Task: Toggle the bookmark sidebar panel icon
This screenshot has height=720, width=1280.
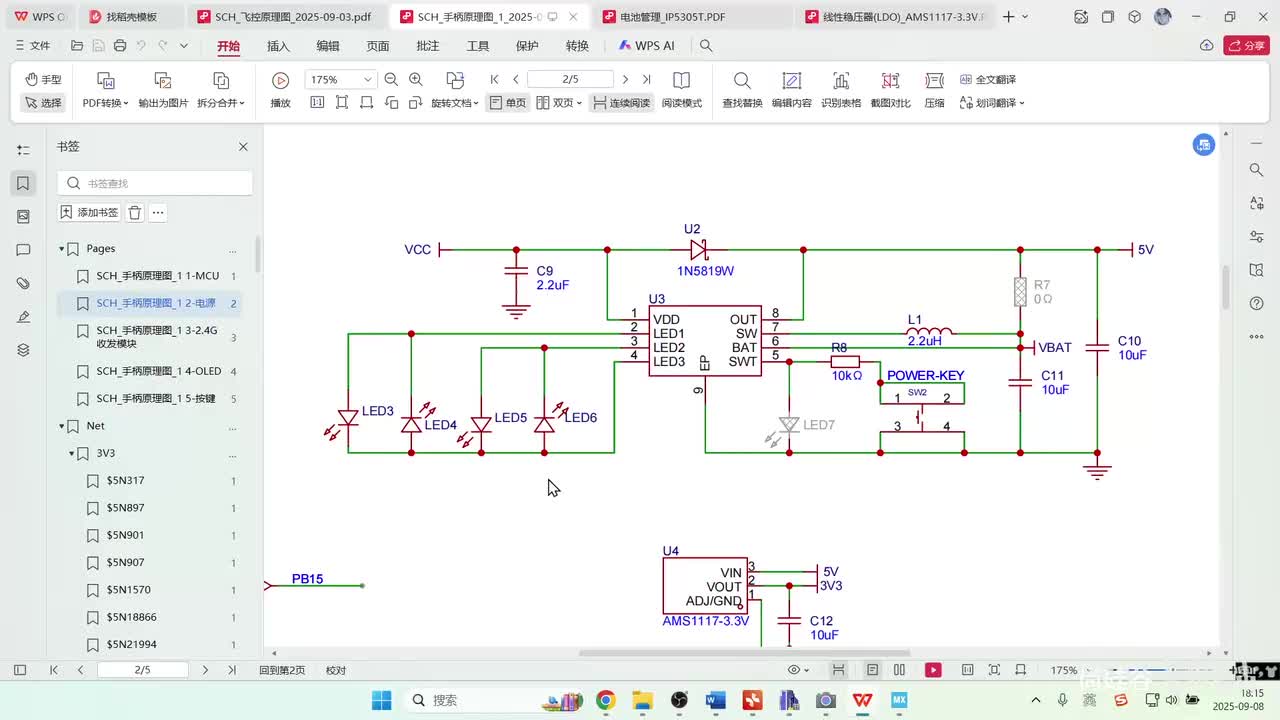Action: pyautogui.click(x=23, y=183)
